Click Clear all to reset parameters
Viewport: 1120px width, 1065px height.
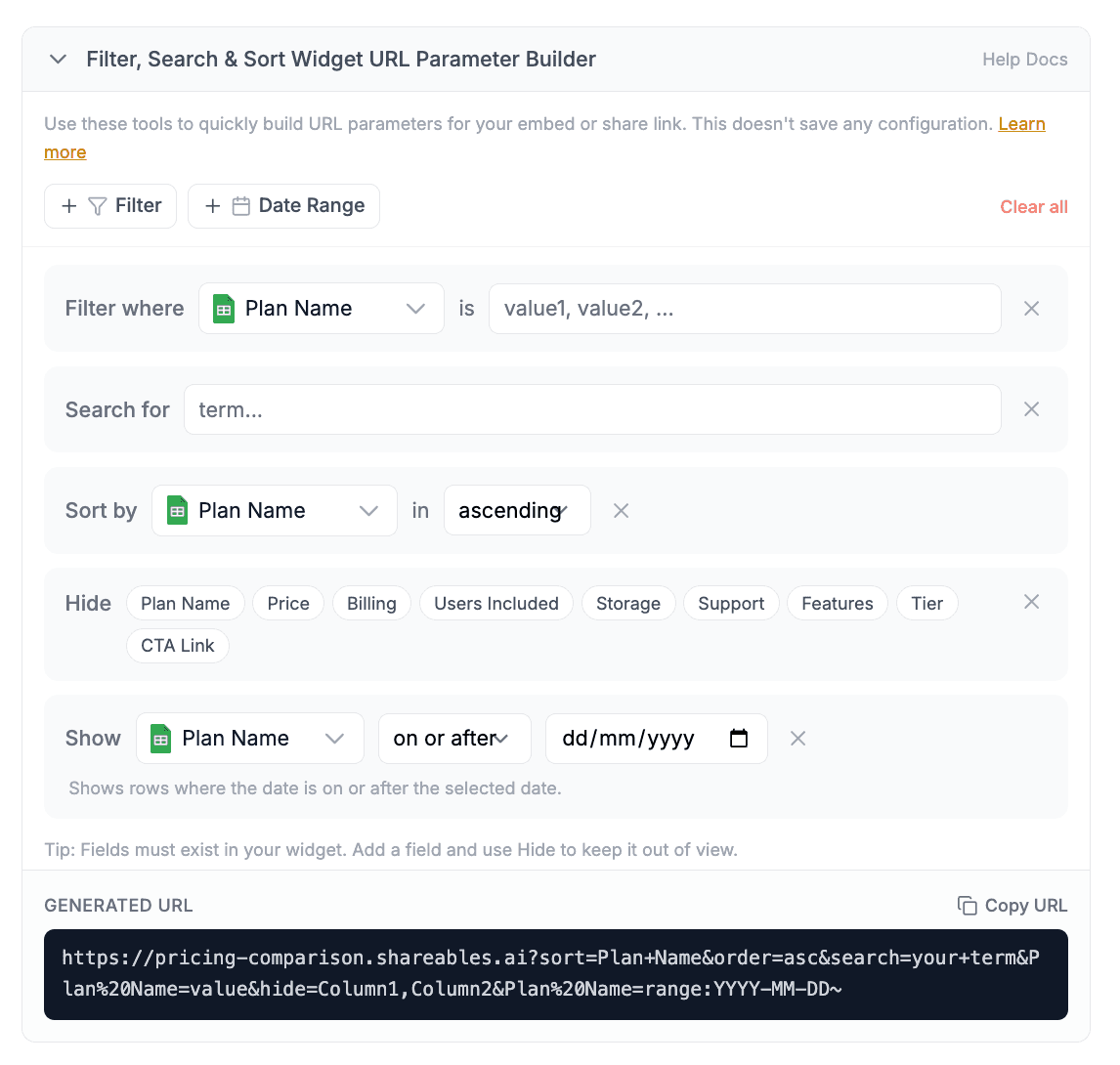pos(1033,206)
